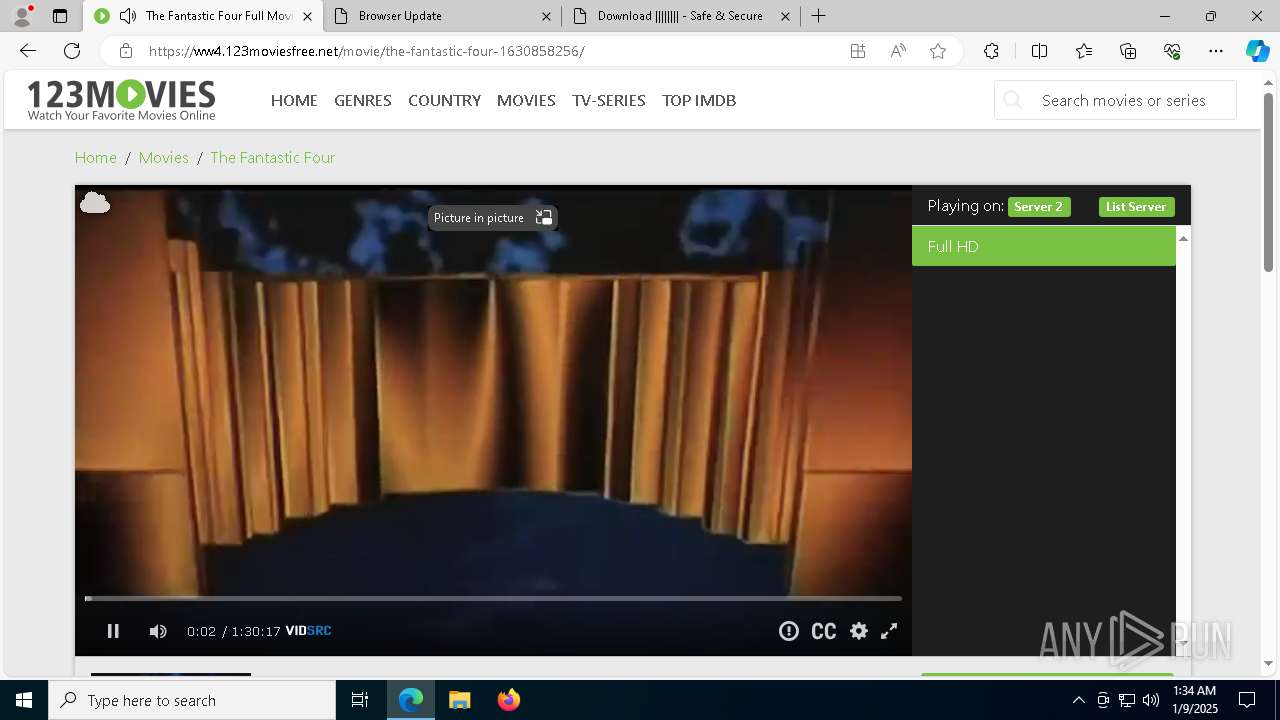Viewport: 1280px width, 720px height.
Task: Show hidden system tray icons
Action: point(1078,700)
